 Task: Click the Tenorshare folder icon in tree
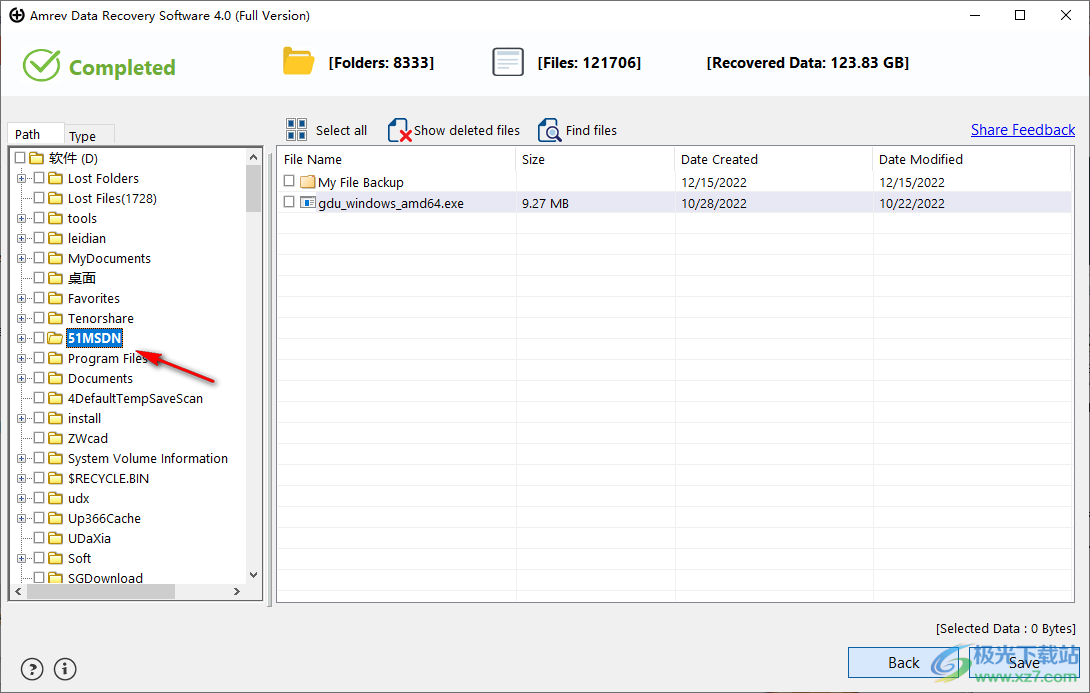56,318
